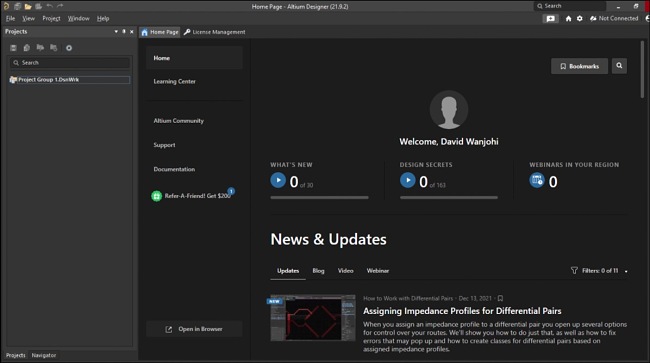This screenshot has height=363, width=650.
Task: Select Project Group 1.DsnWrk tree item
Action: click(69, 80)
